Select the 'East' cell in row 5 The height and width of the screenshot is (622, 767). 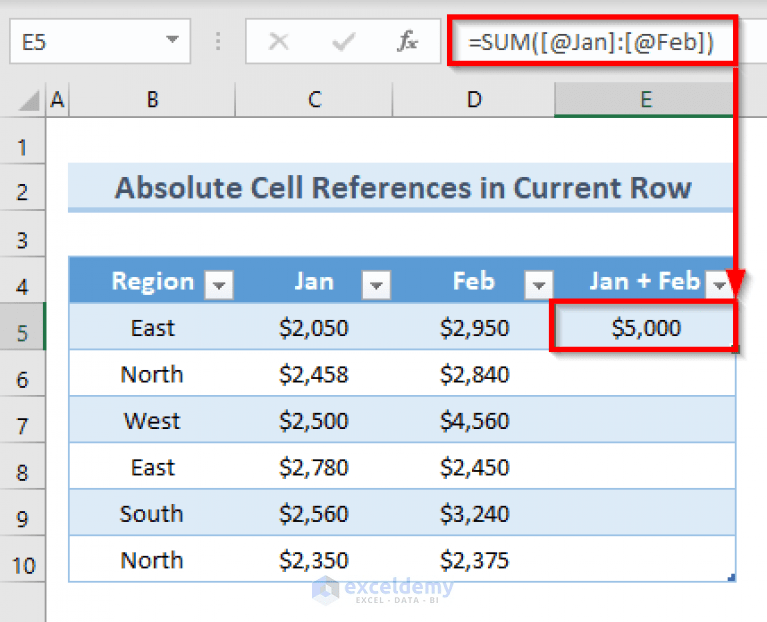[x=152, y=327]
